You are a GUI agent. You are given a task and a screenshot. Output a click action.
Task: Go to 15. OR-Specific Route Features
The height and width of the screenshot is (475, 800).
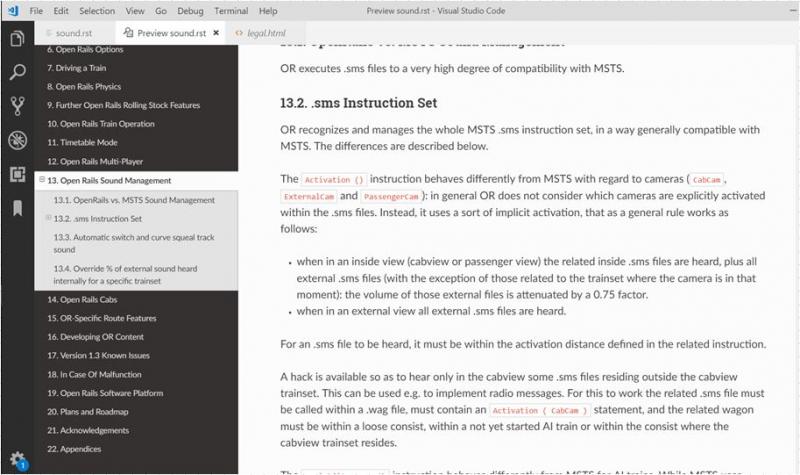click(x=102, y=318)
